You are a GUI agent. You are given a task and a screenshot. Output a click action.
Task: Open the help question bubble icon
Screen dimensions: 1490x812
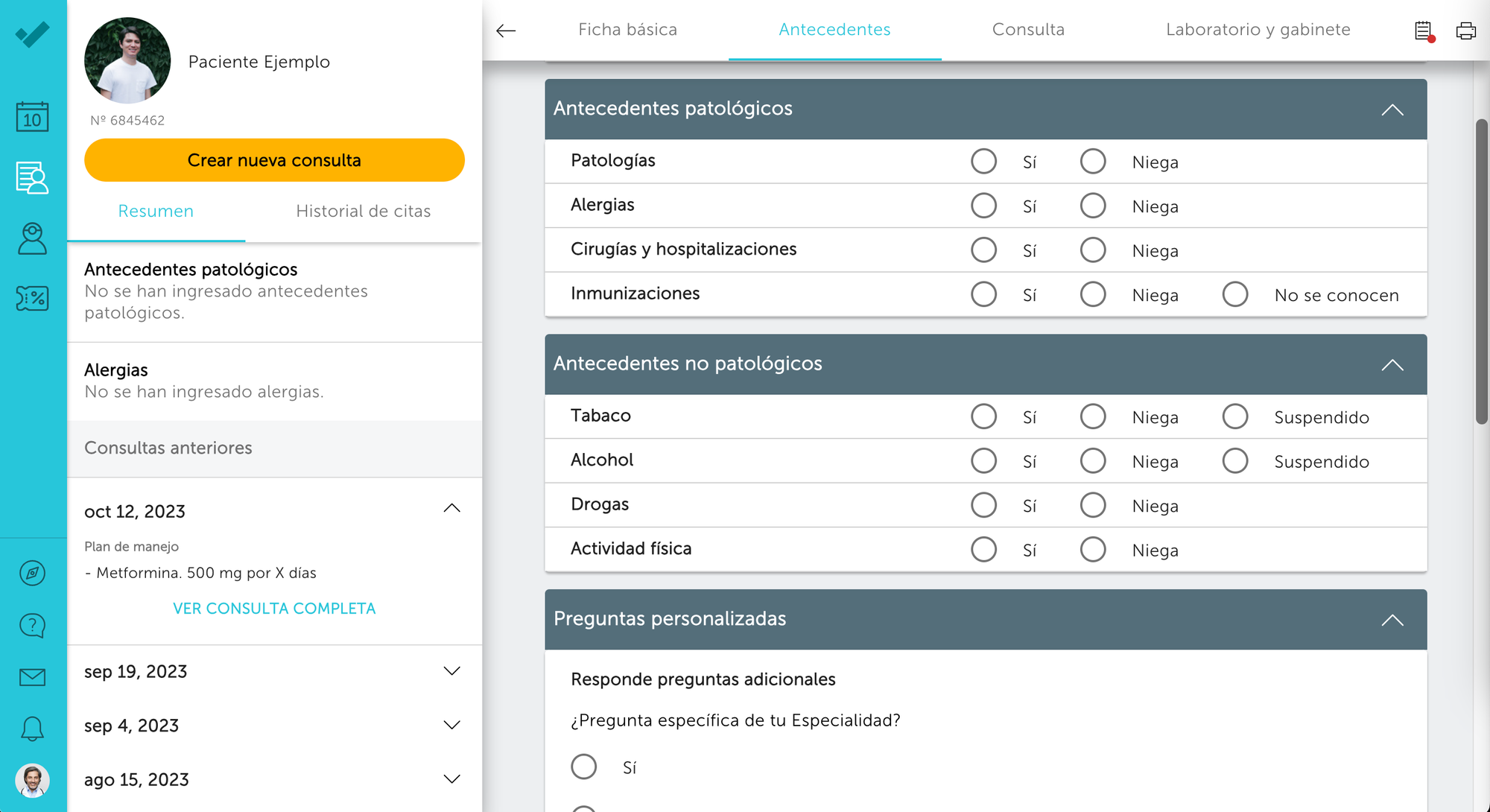coord(32,625)
